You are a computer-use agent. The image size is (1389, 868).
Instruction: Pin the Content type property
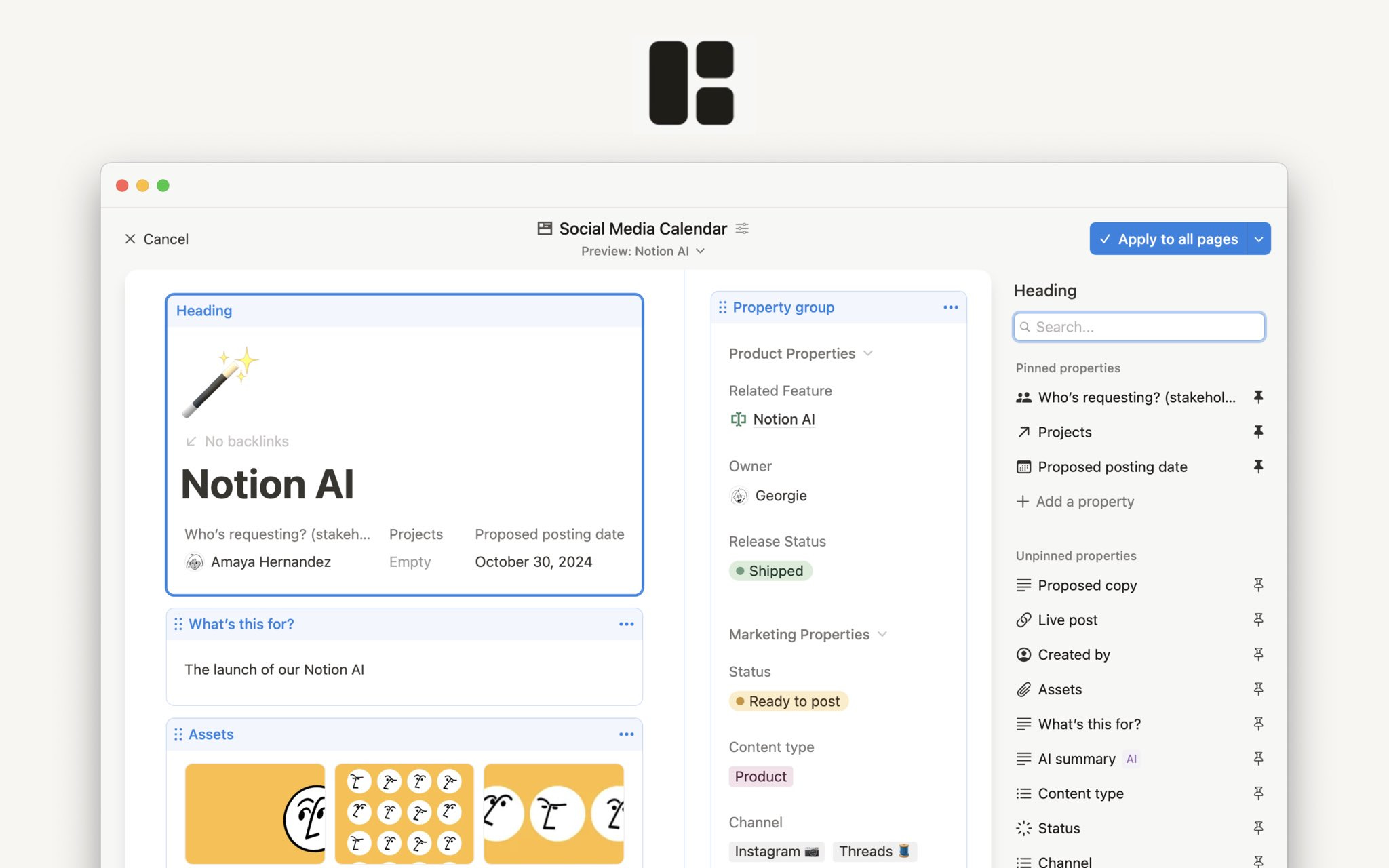coord(1258,793)
